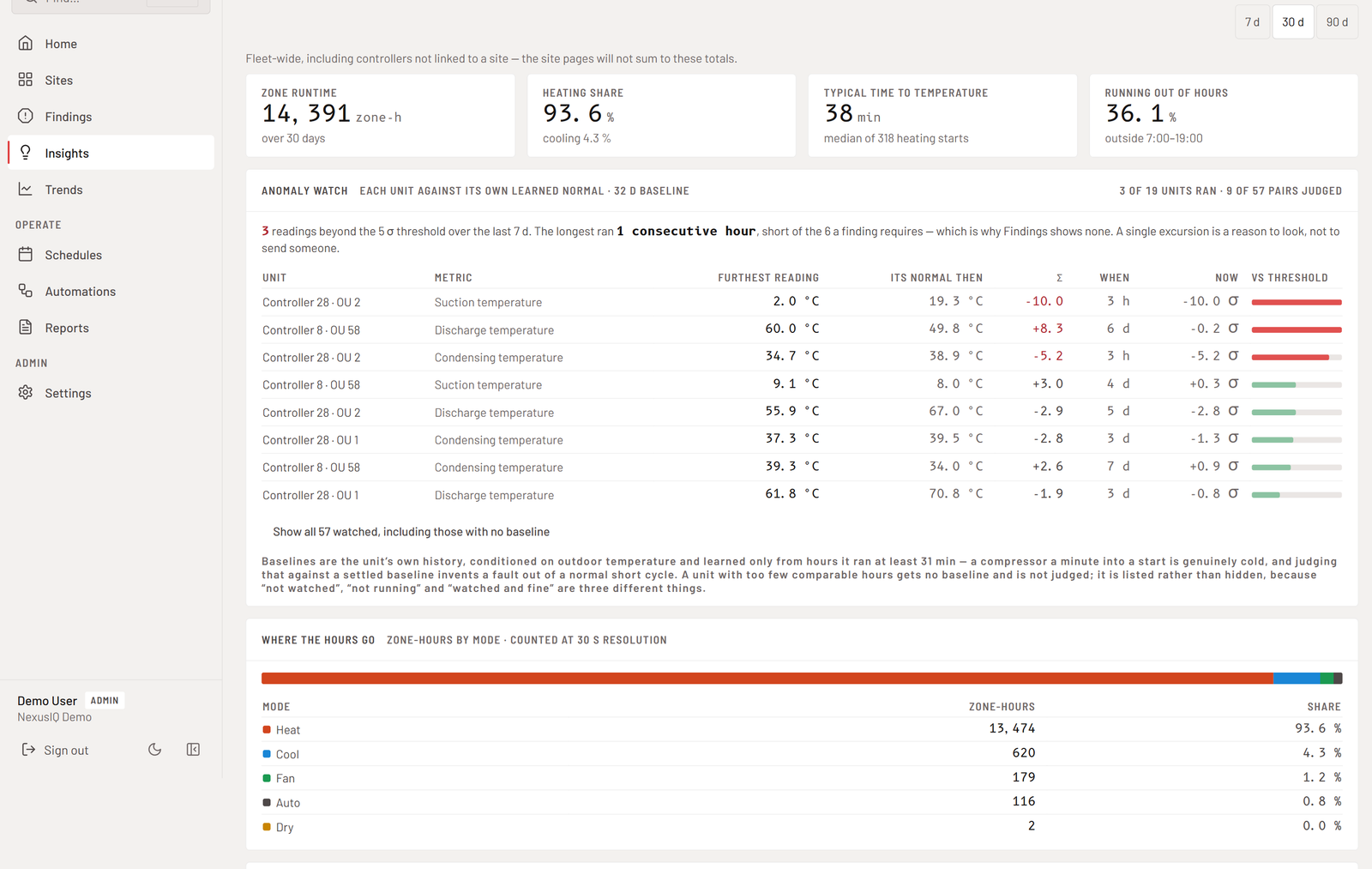Click the Heating Share summary card
The width and height of the screenshot is (1372, 869).
click(x=661, y=116)
